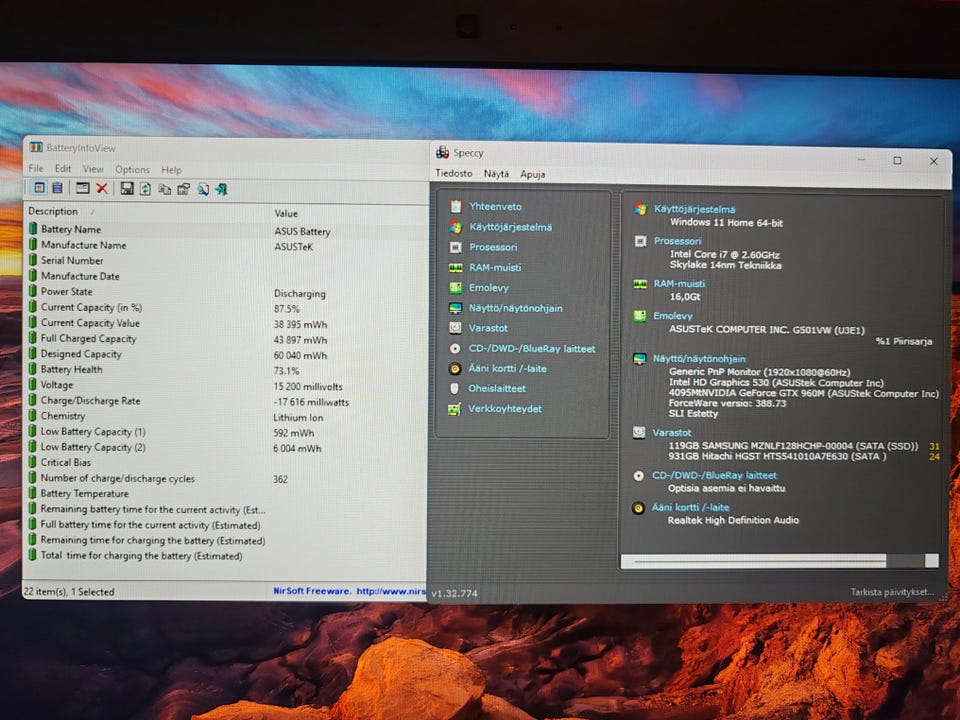Open the View menu in BatteryInfoView
Viewport: 960px width, 720px height.
[x=93, y=170]
